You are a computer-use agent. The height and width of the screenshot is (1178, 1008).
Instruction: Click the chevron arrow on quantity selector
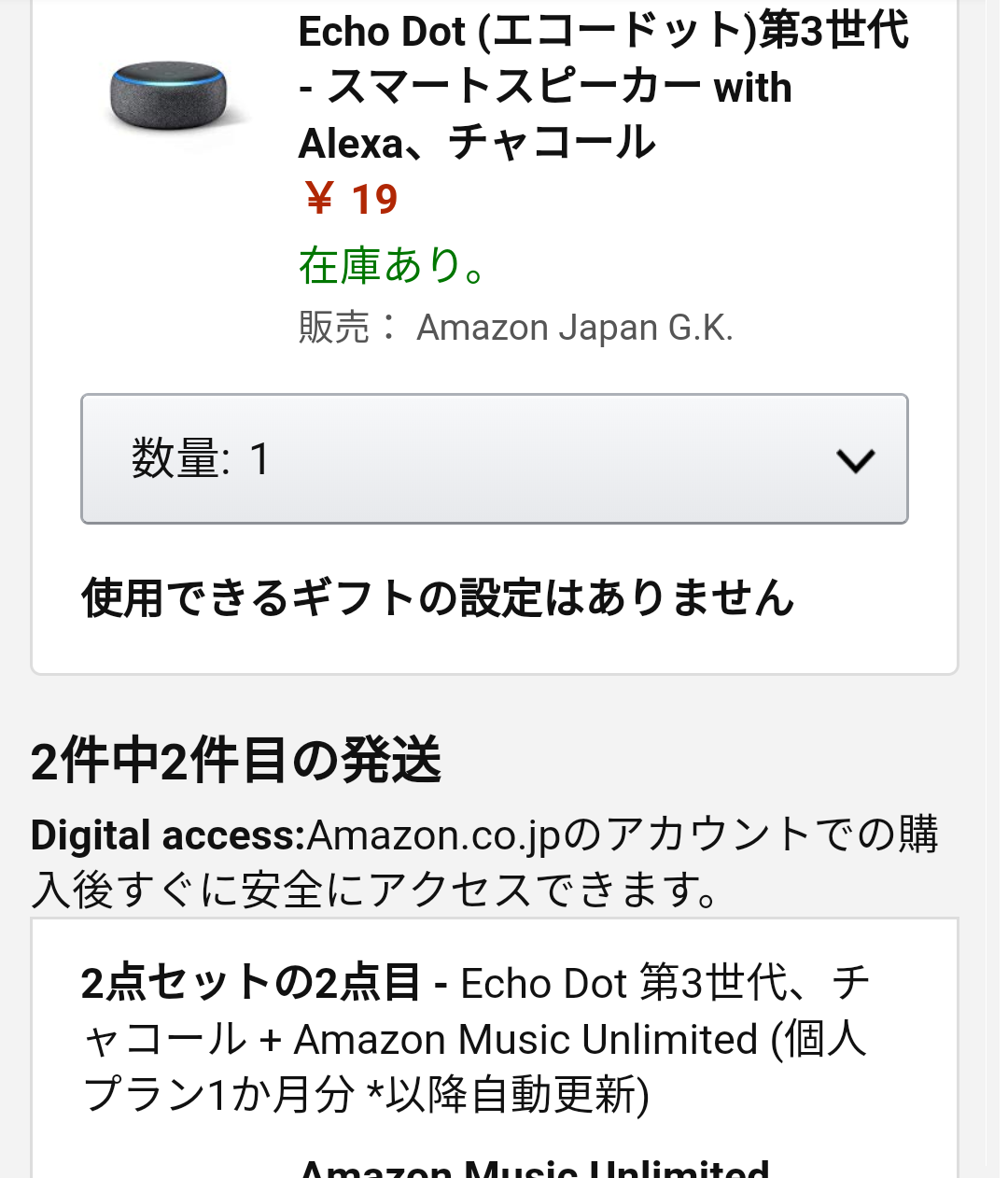pyautogui.click(x=855, y=459)
